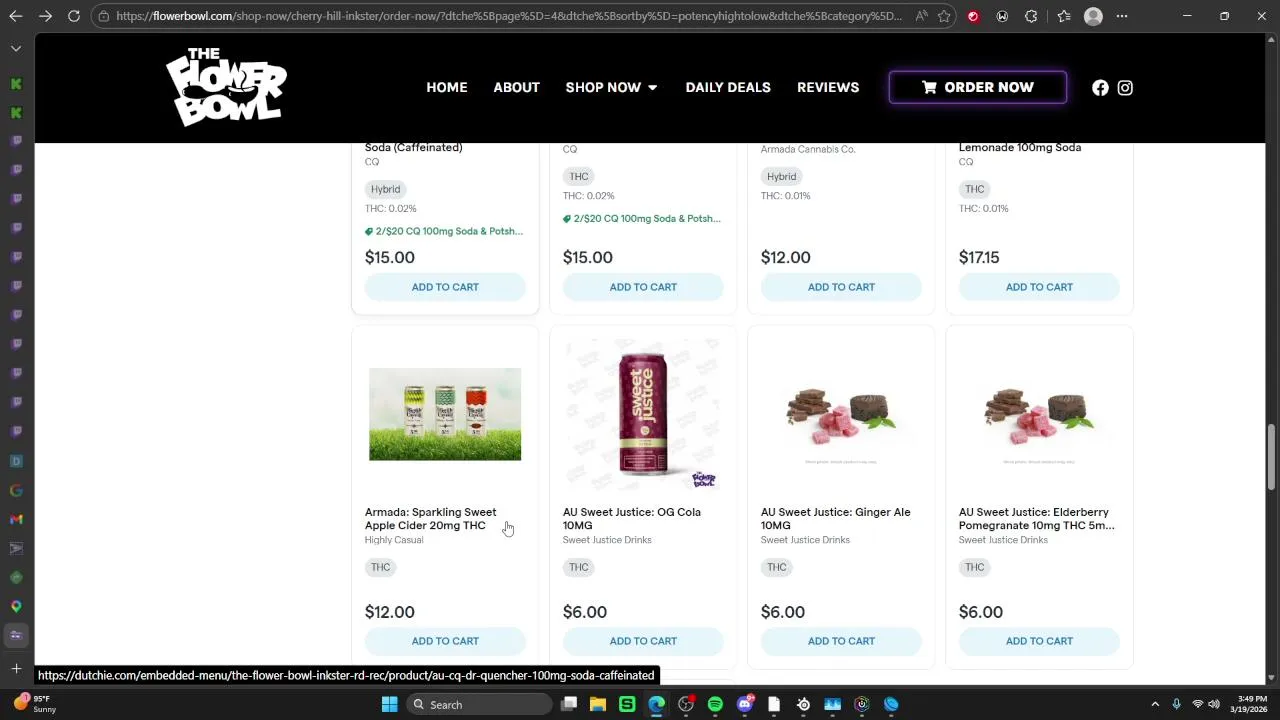The image size is (1280, 720).
Task: Click the OG Cola can product image
Action: click(x=643, y=414)
